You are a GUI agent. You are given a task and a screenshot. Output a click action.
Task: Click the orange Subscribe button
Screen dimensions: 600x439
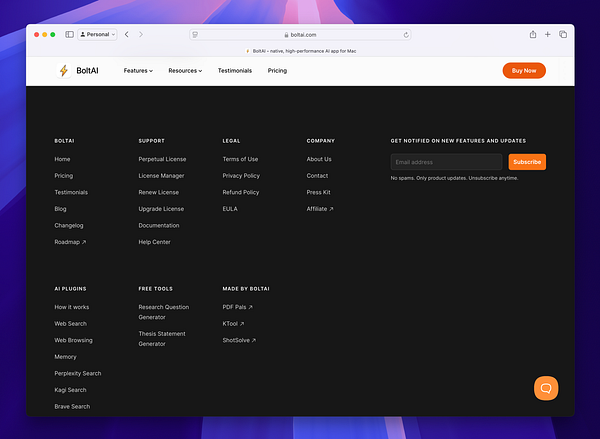pyautogui.click(x=527, y=162)
